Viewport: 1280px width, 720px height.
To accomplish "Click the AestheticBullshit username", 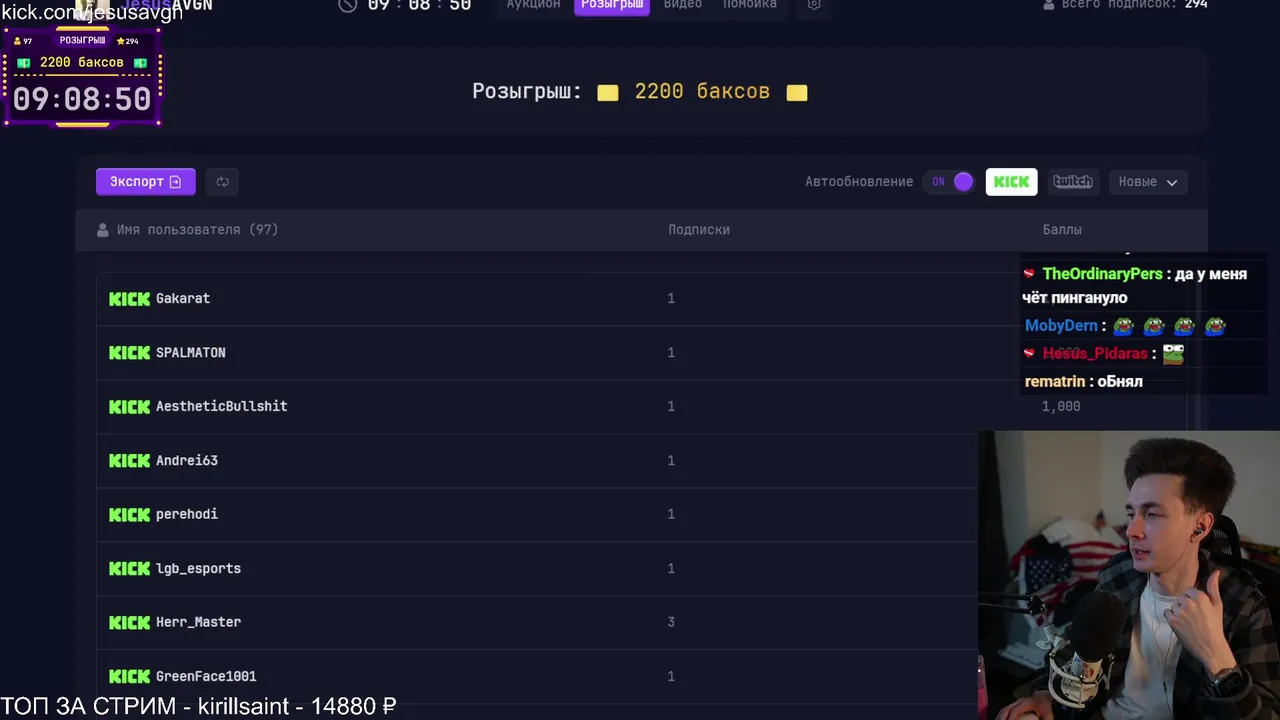I will click(222, 407).
